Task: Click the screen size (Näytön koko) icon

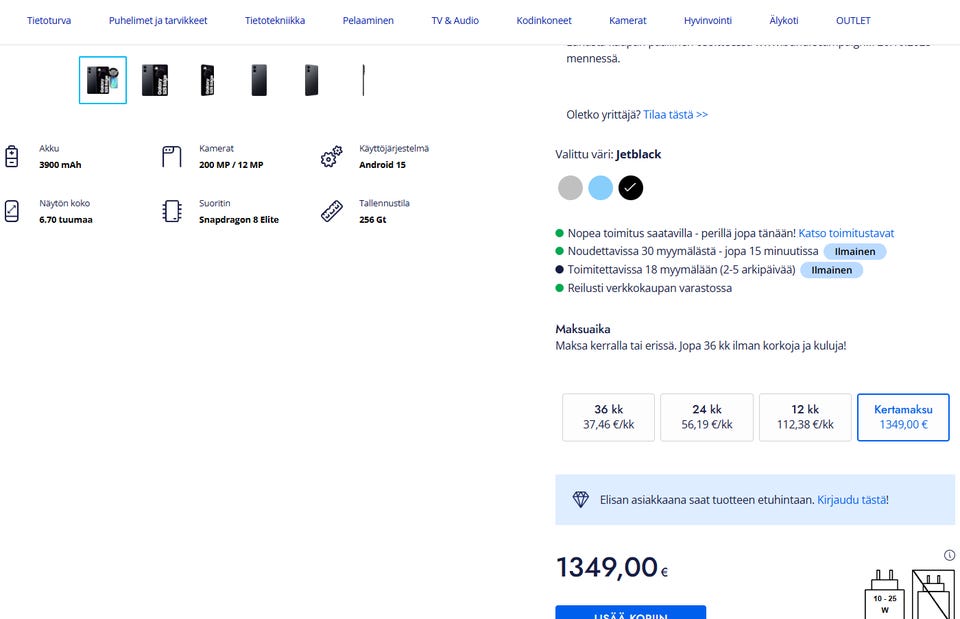Action: [12, 211]
